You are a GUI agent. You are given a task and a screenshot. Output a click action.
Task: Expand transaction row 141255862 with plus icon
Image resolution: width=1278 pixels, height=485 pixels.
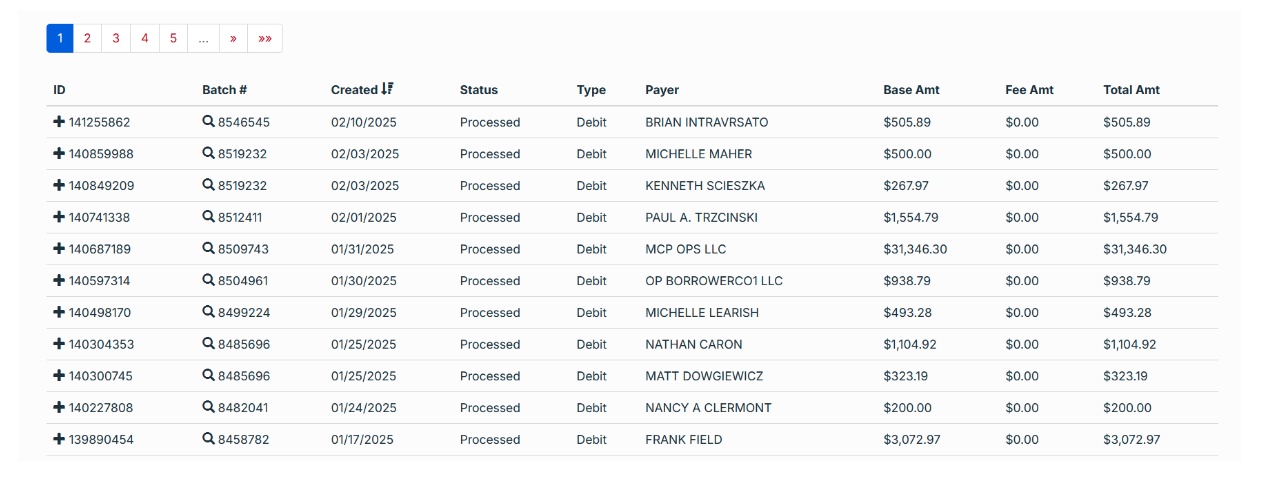pyautogui.click(x=59, y=122)
